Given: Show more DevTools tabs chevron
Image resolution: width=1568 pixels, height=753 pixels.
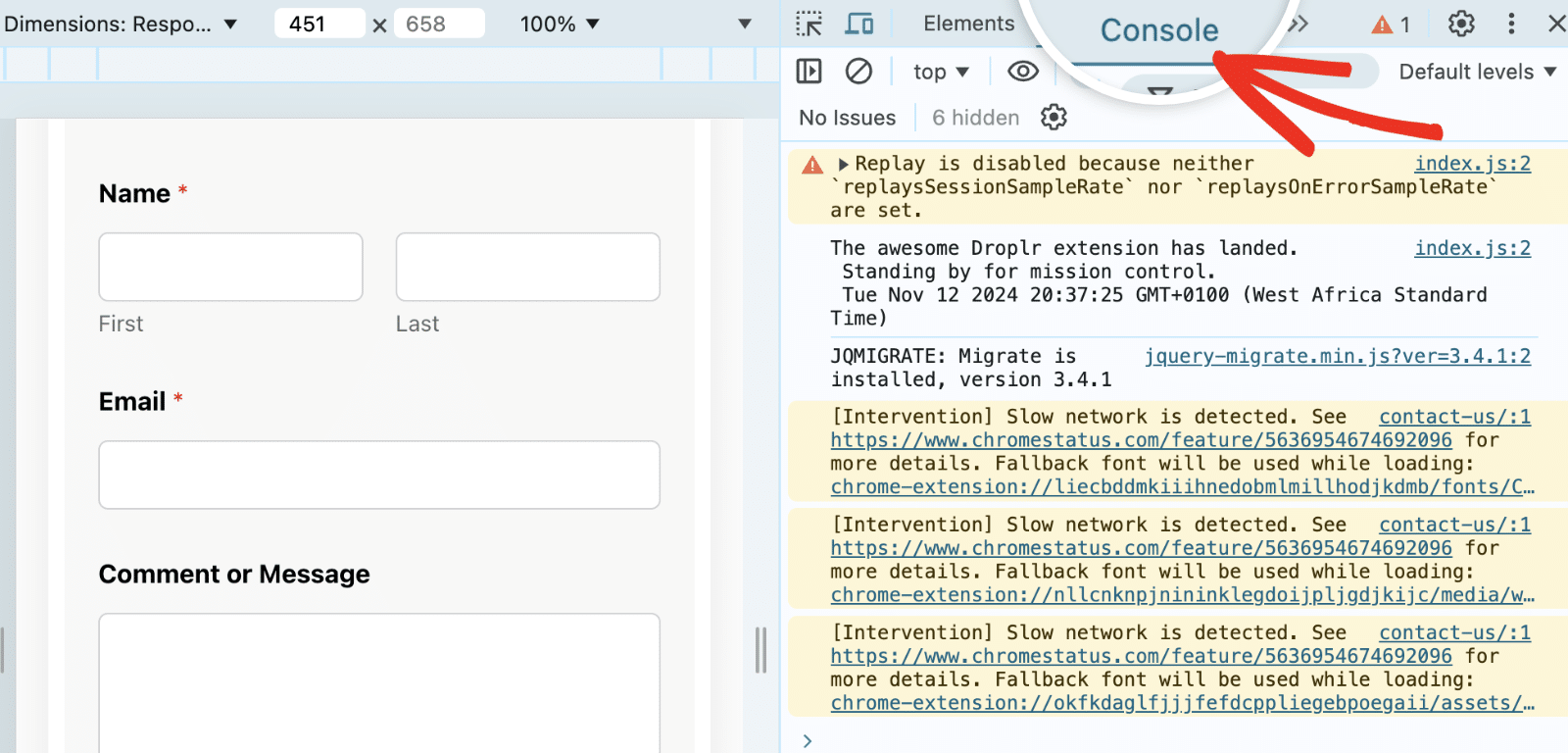Looking at the screenshot, I should point(1298,24).
